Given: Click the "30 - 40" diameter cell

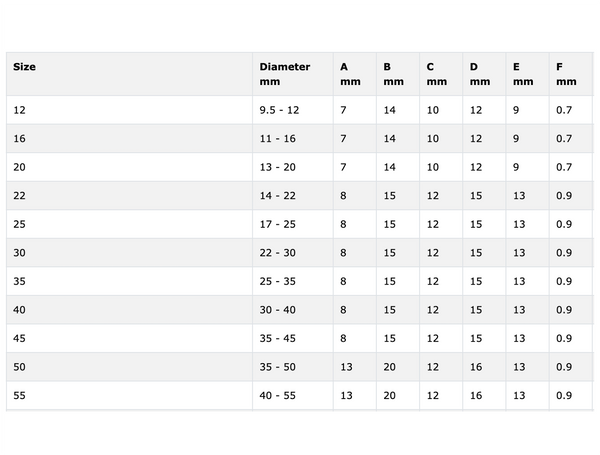Looking at the screenshot, I should (x=276, y=310).
